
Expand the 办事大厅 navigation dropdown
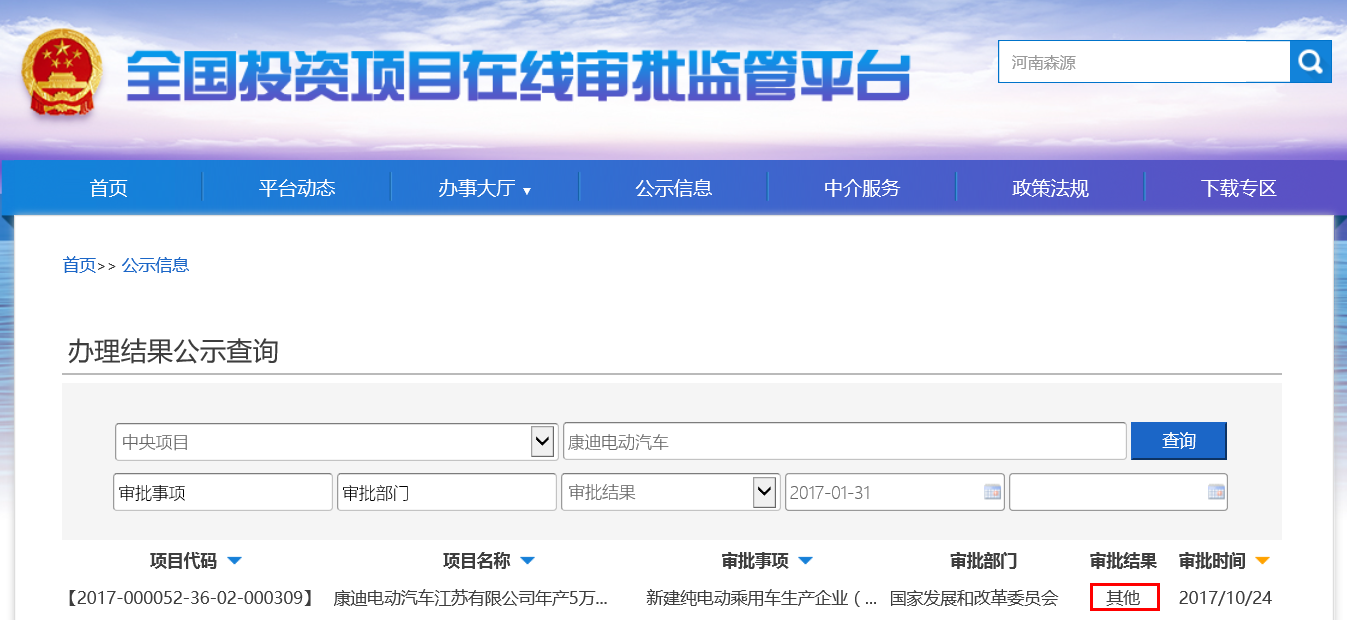pos(484,187)
